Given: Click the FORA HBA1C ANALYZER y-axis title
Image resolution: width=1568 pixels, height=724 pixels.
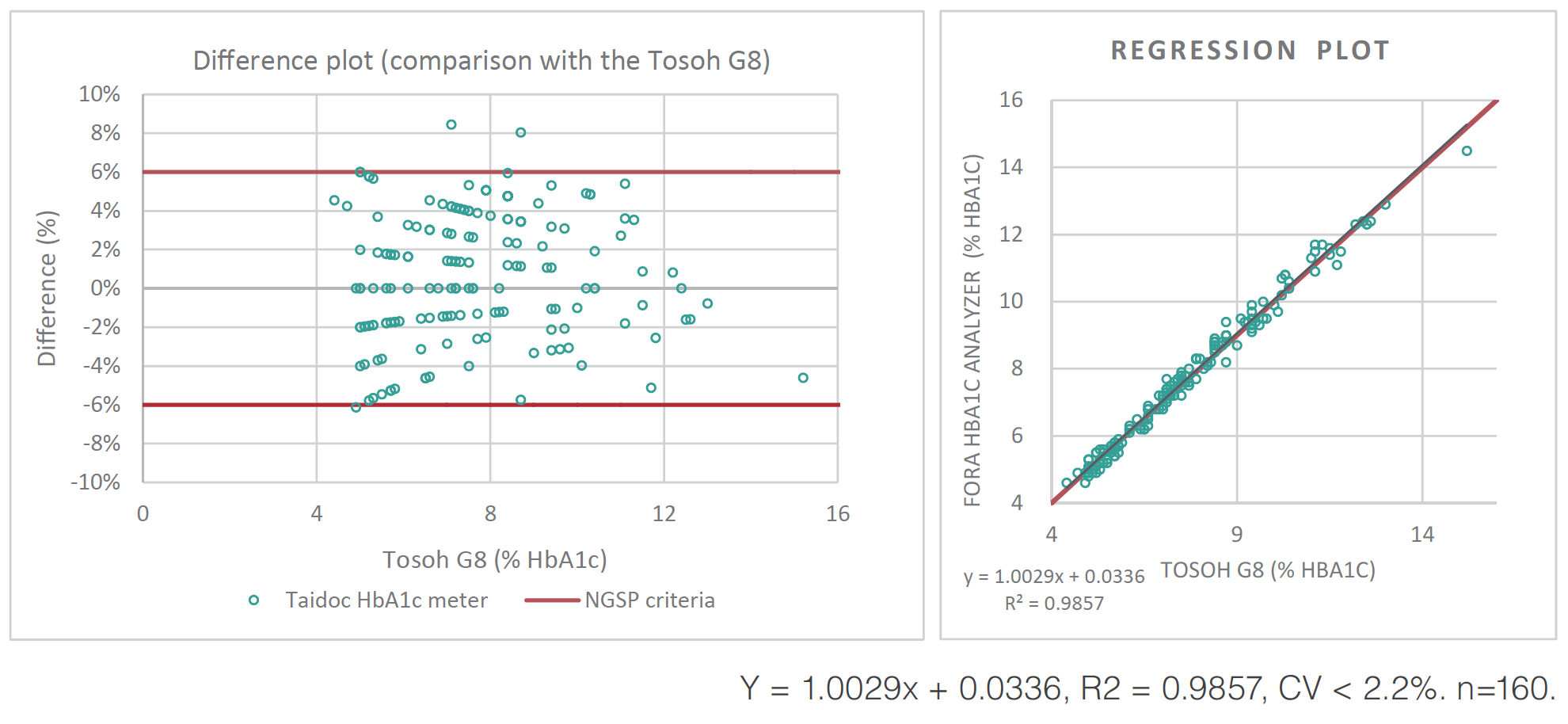Looking at the screenshot, I should [972, 330].
